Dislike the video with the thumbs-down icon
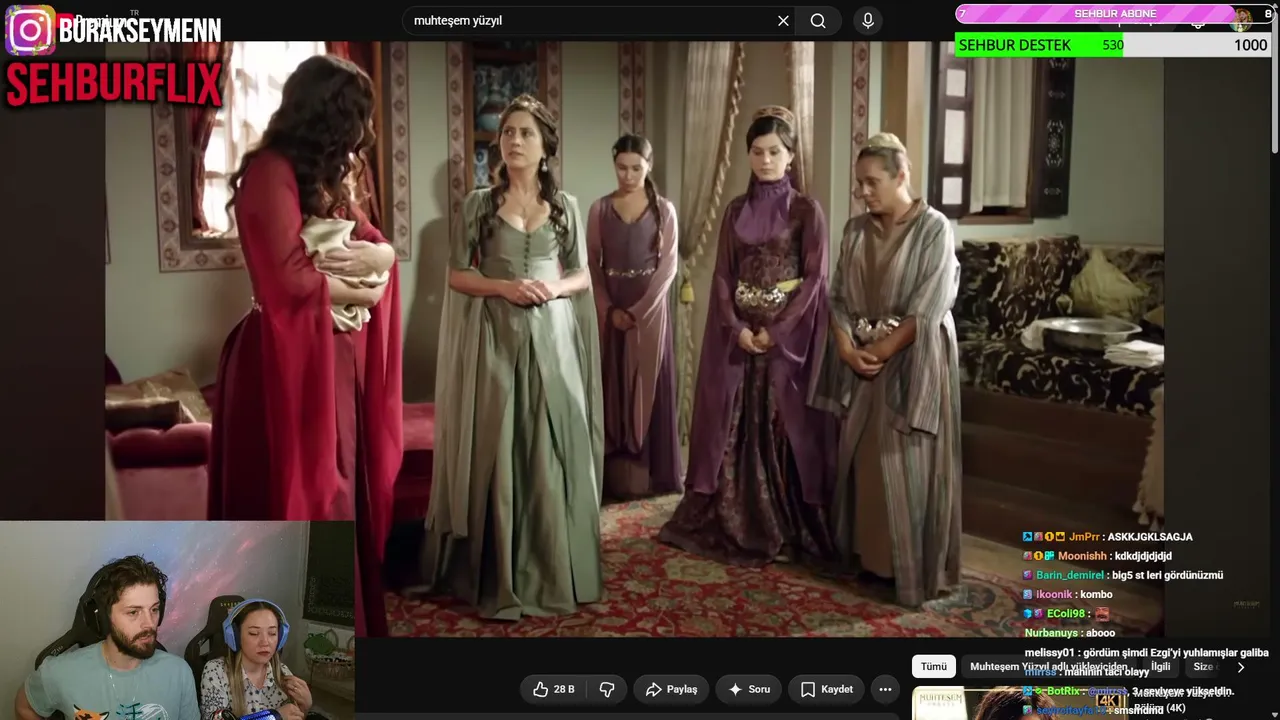The height and width of the screenshot is (720, 1280). tap(607, 689)
